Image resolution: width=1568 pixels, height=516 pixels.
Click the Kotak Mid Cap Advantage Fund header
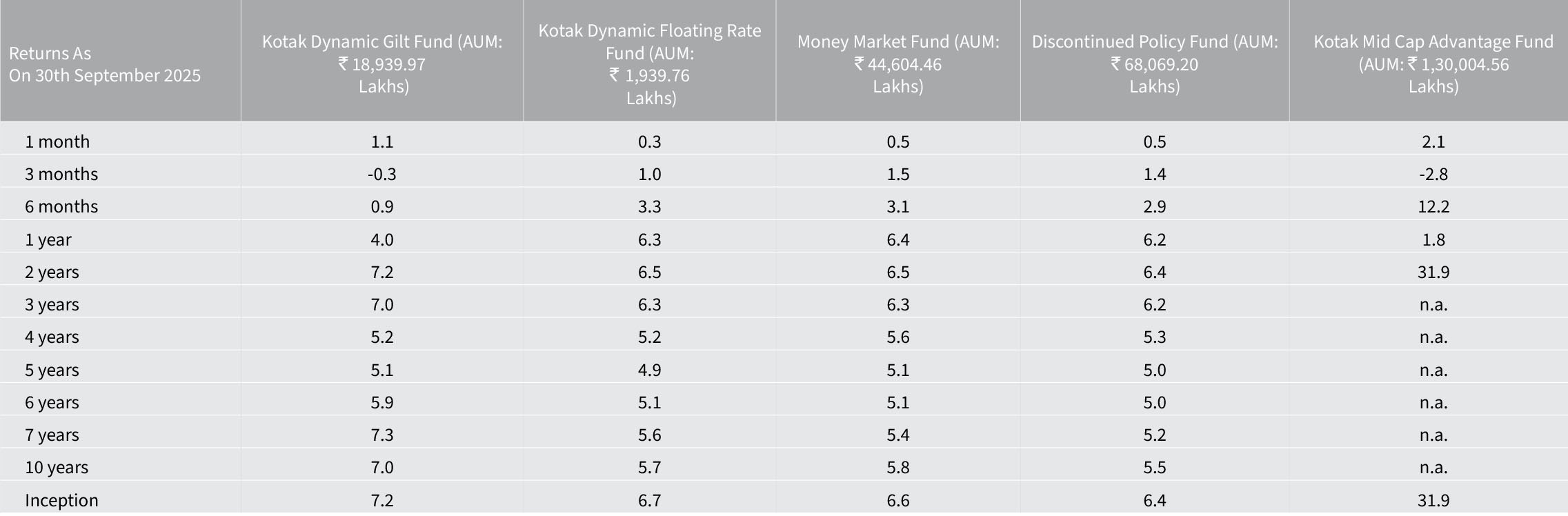pos(1433,63)
